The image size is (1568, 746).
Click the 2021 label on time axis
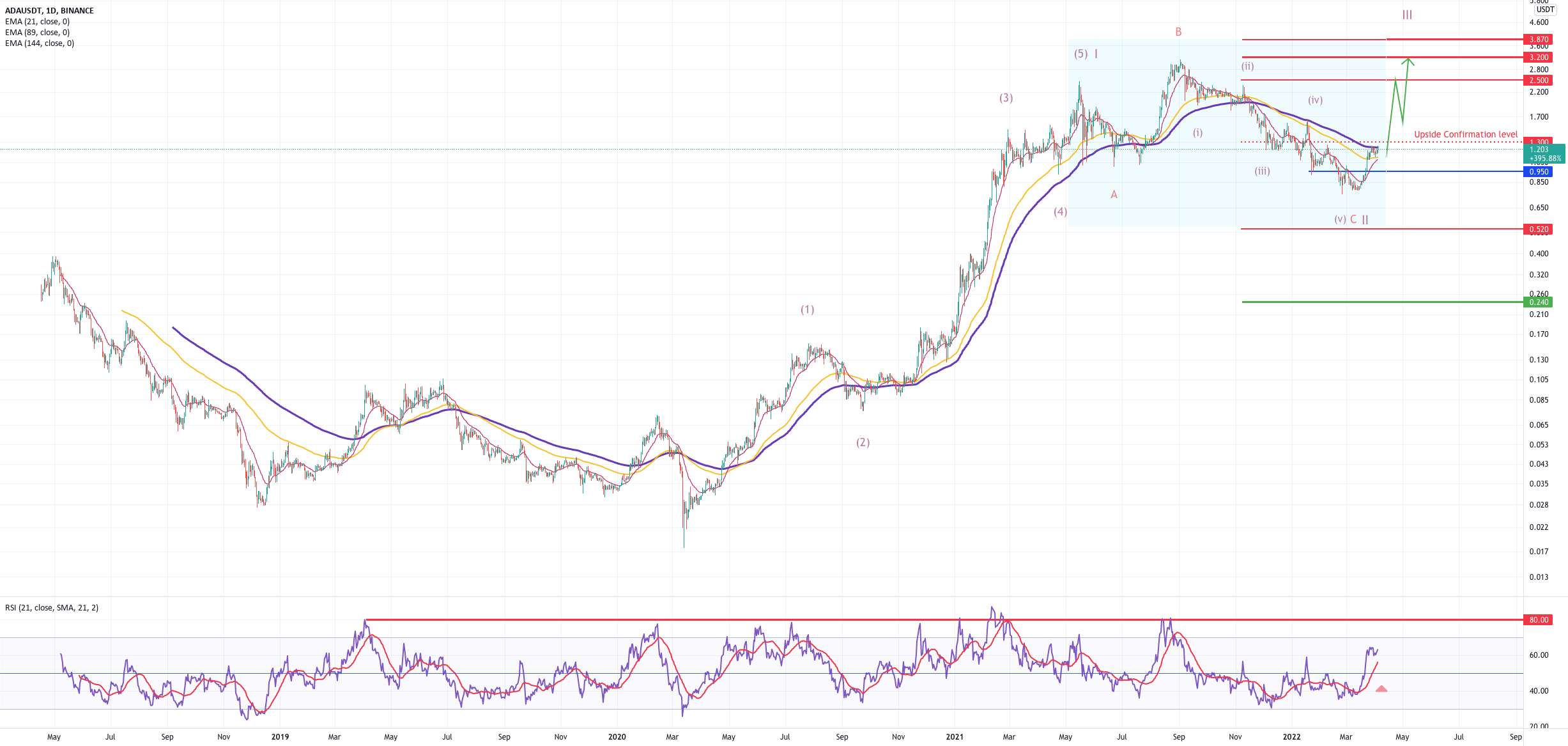tap(955, 737)
